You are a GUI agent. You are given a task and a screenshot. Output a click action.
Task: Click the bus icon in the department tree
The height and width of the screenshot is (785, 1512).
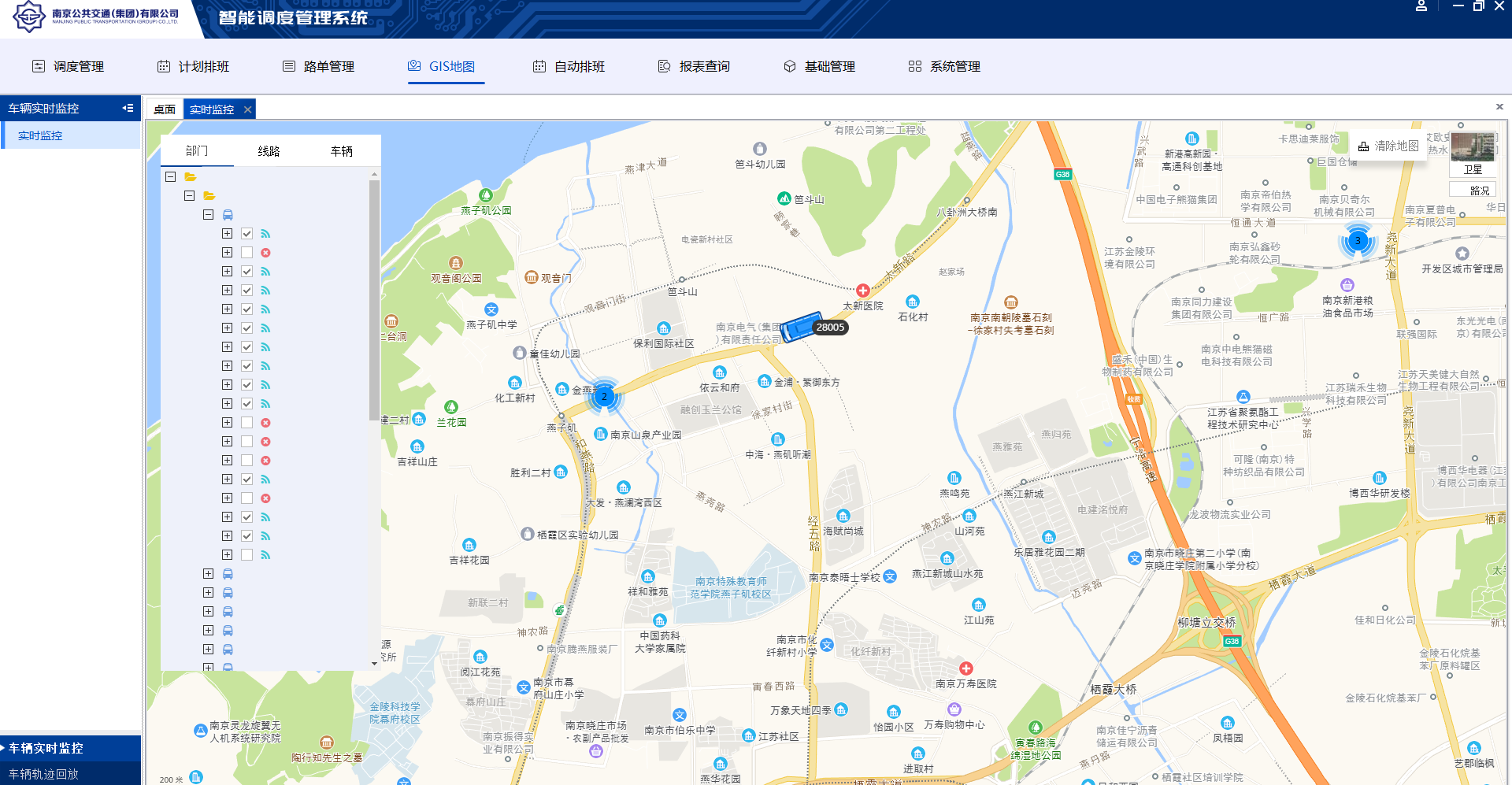pyautogui.click(x=228, y=214)
